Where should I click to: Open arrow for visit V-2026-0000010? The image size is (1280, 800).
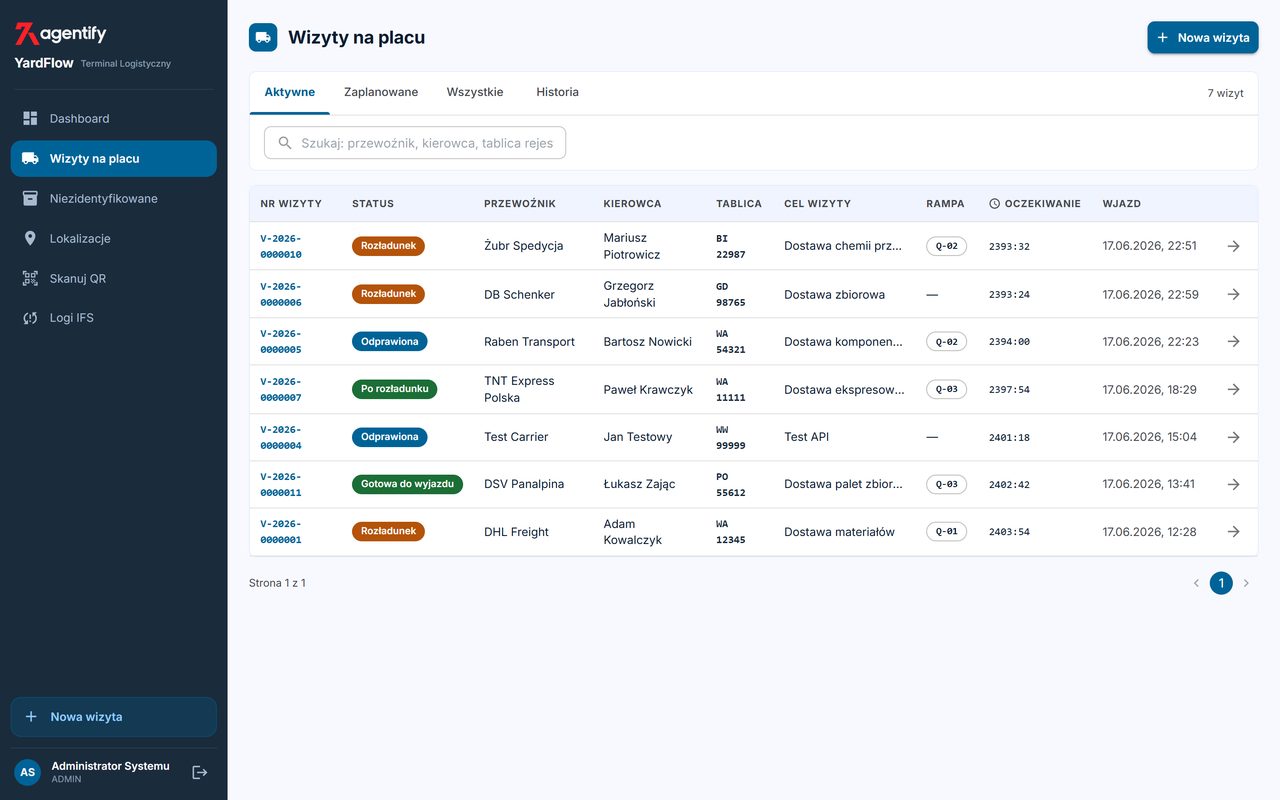pyautogui.click(x=1234, y=246)
